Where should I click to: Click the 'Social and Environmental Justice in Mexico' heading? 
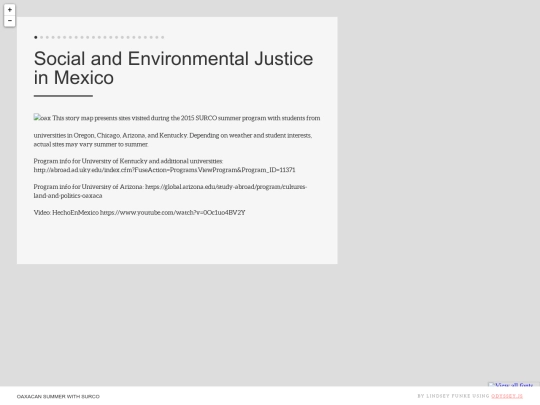[x=173, y=68]
